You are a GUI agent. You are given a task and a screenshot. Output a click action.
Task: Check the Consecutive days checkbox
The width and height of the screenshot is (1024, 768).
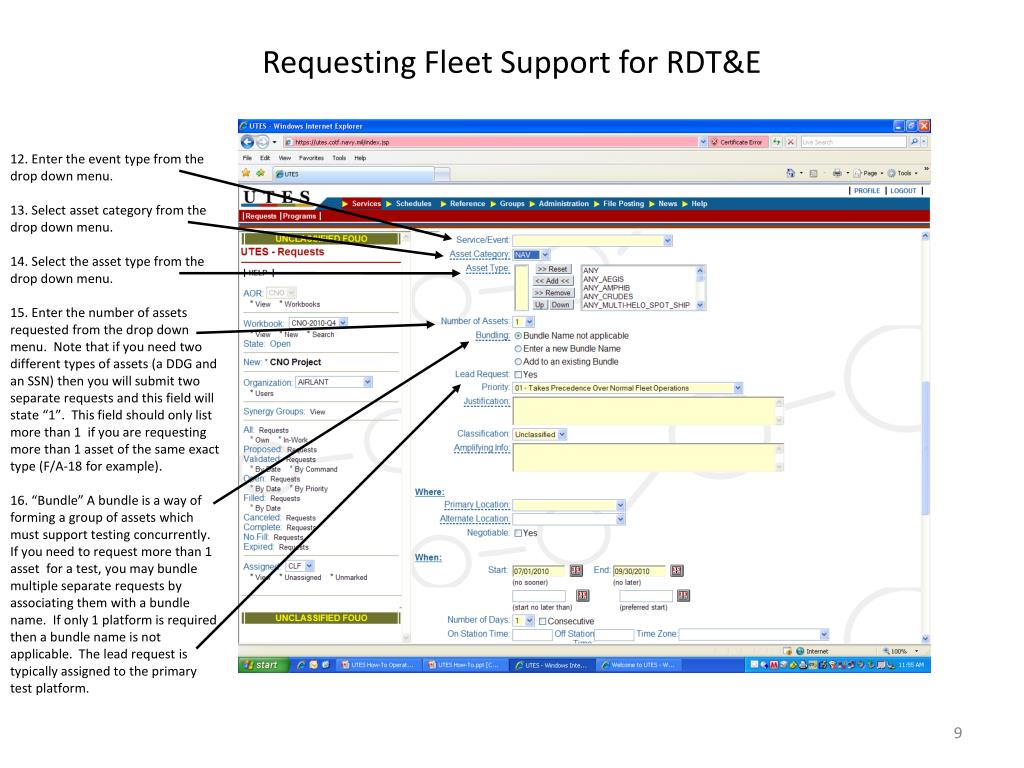[542, 621]
